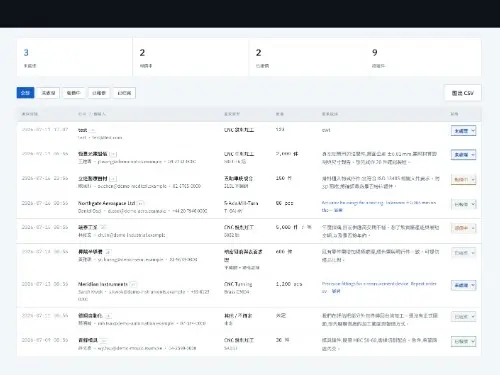Screen dimensions: 500x375
Task: Expand the Northgate Aerospace description via '展開' link
Action: (338, 210)
